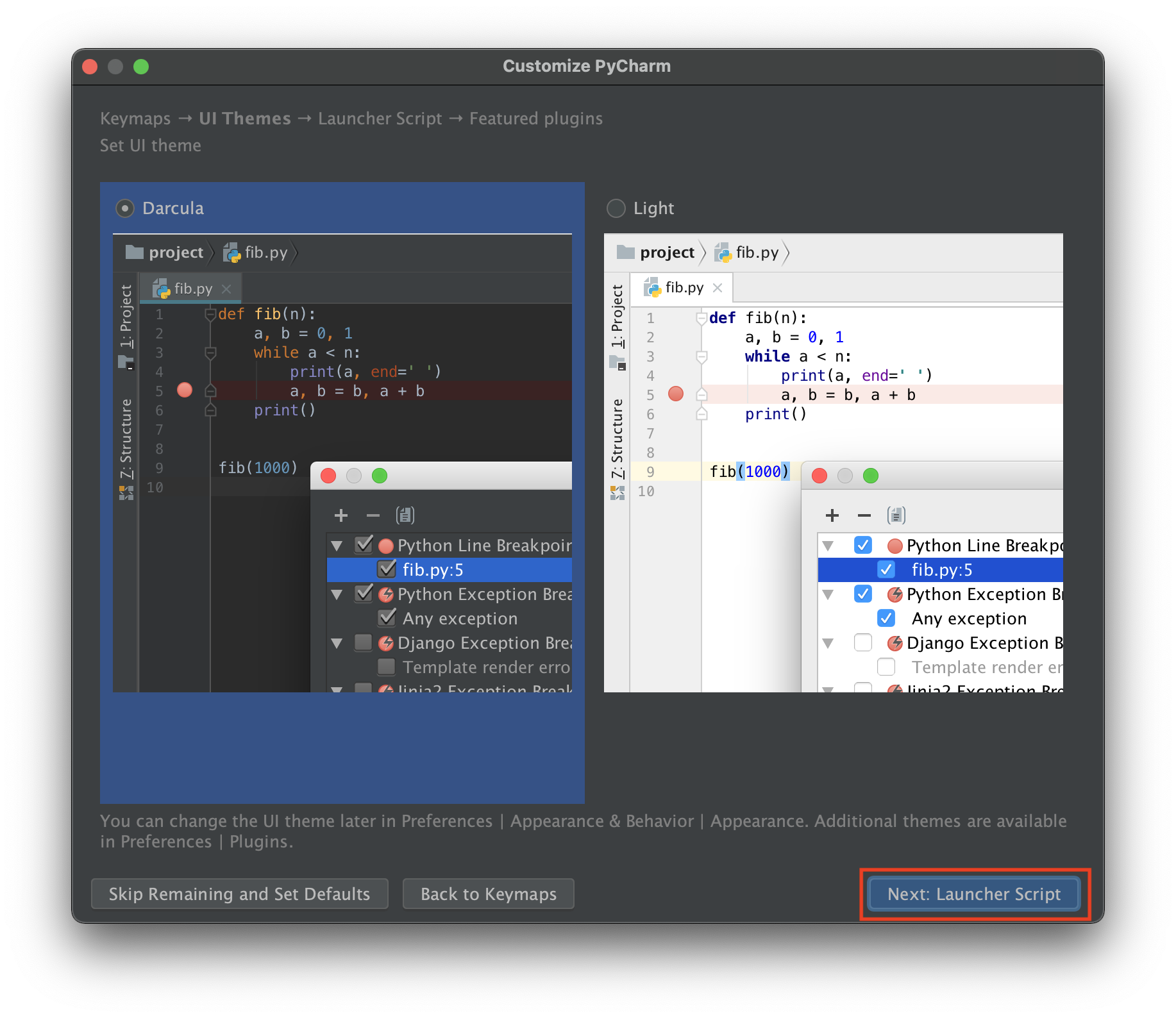The height and width of the screenshot is (1018, 1176).
Task: Toggle Any exception checkbox in Darcula preview
Action: pos(387,618)
